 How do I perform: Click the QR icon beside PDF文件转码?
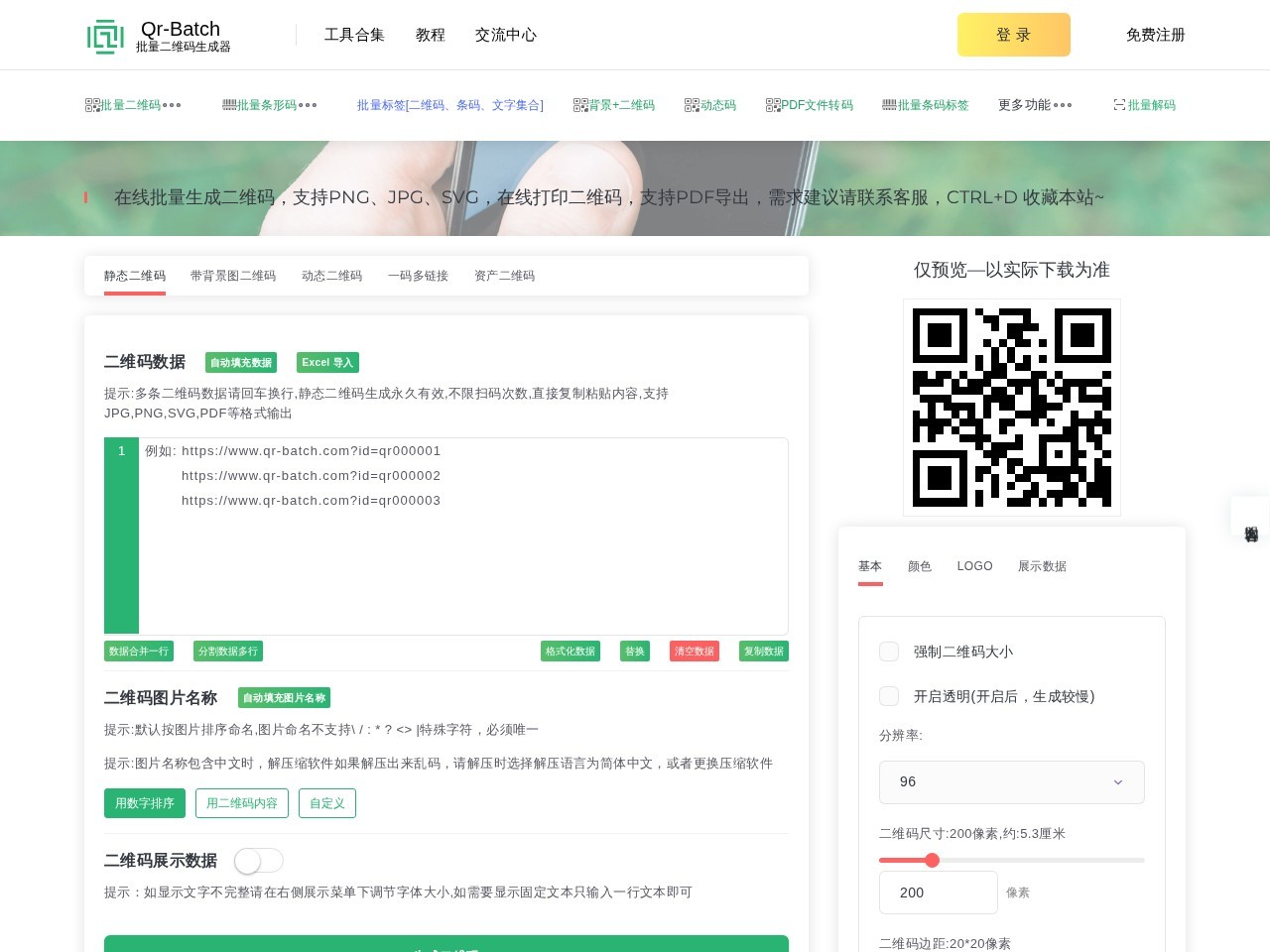773,105
